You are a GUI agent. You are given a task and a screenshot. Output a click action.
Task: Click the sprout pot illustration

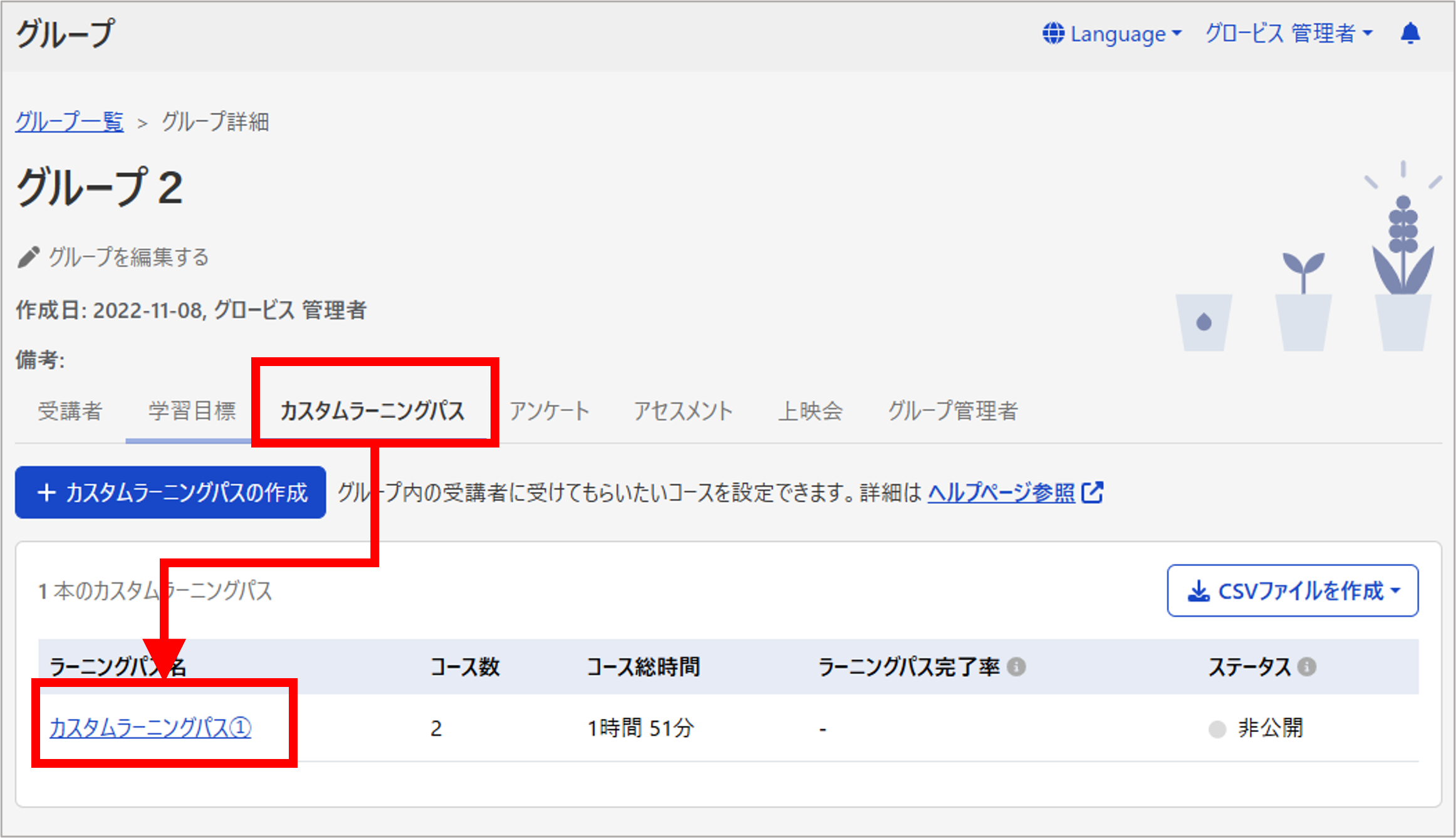click(x=1303, y=301)
